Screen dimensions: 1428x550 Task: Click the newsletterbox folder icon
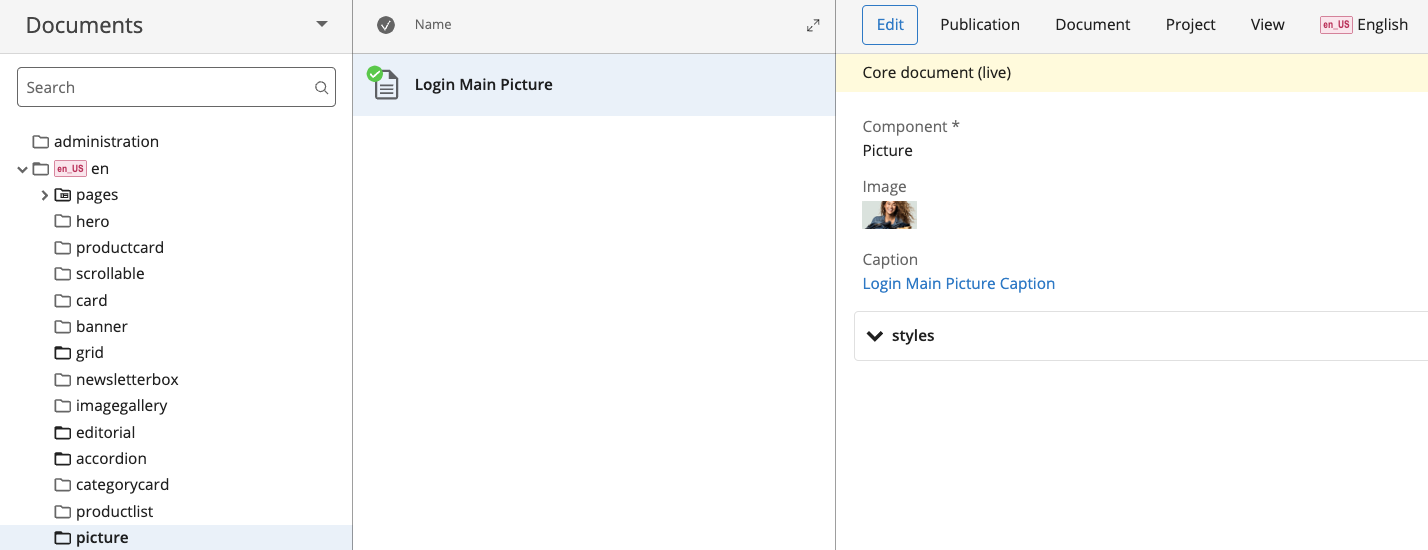pyautogui.click(x=63, y=380)
